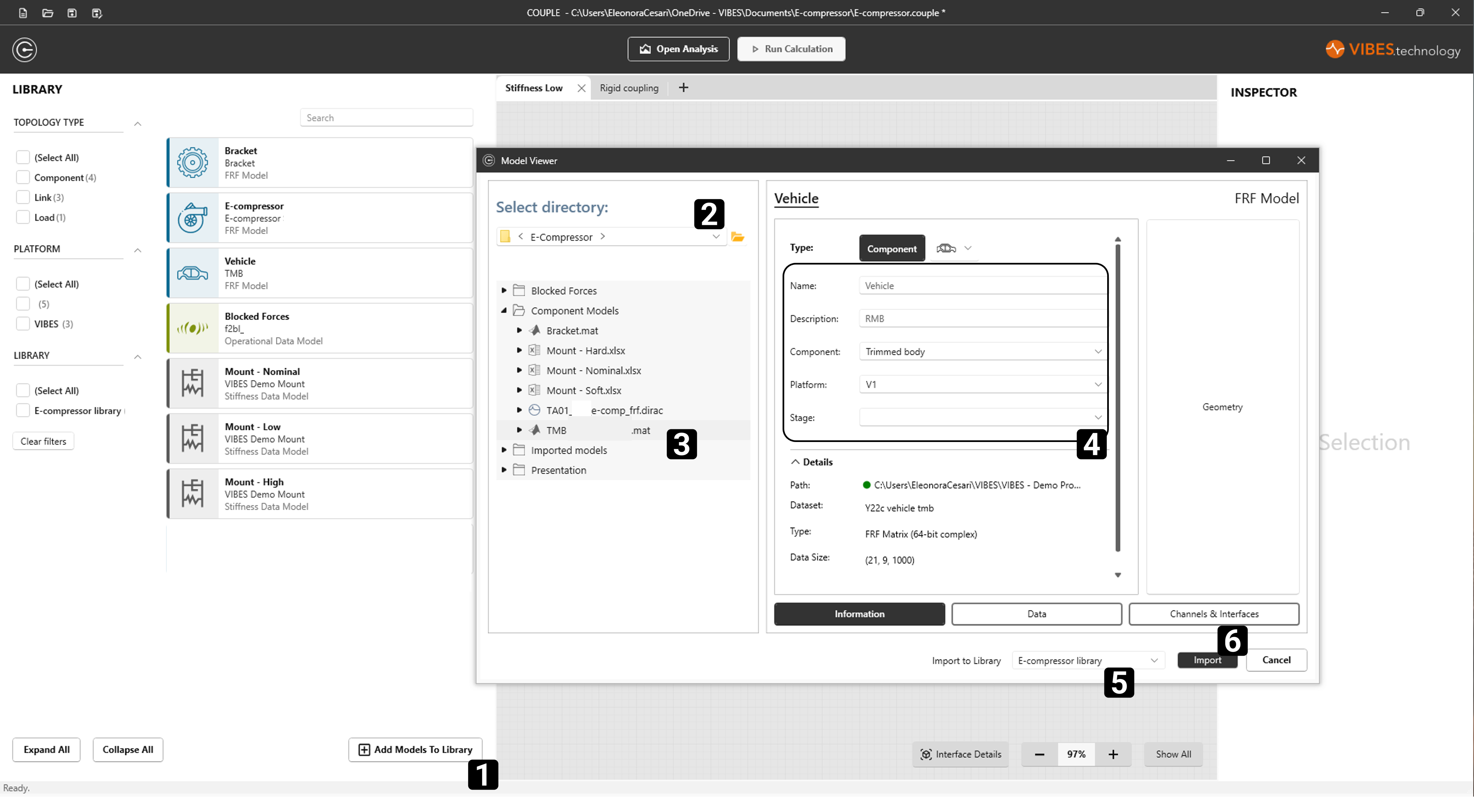Click the back arrow in directory breadcrumb
This screenshot has width=1474, height=812.
coord(521,236)
